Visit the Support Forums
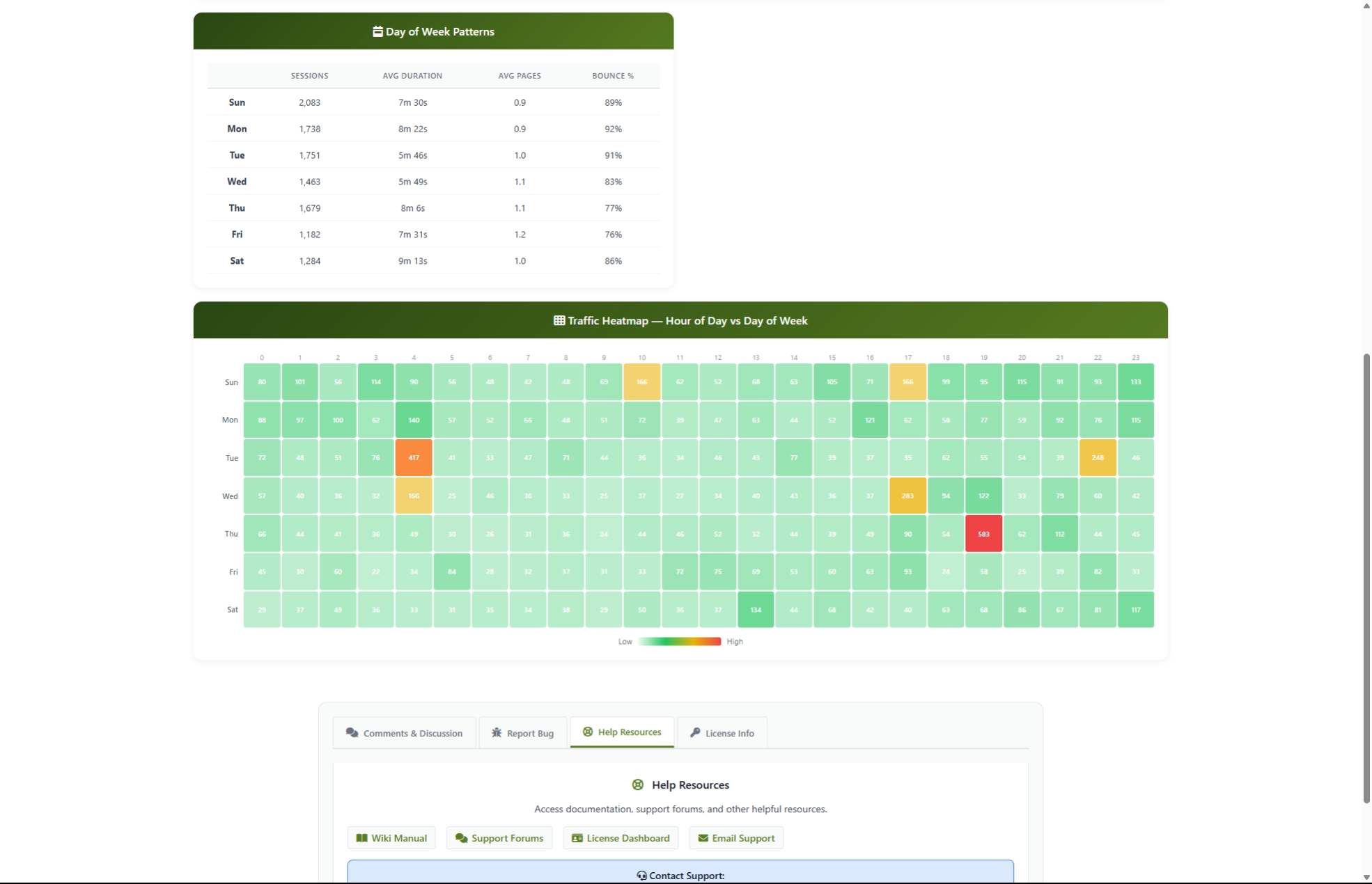Viewport: 1372px width, 884px height. (499, 838)
